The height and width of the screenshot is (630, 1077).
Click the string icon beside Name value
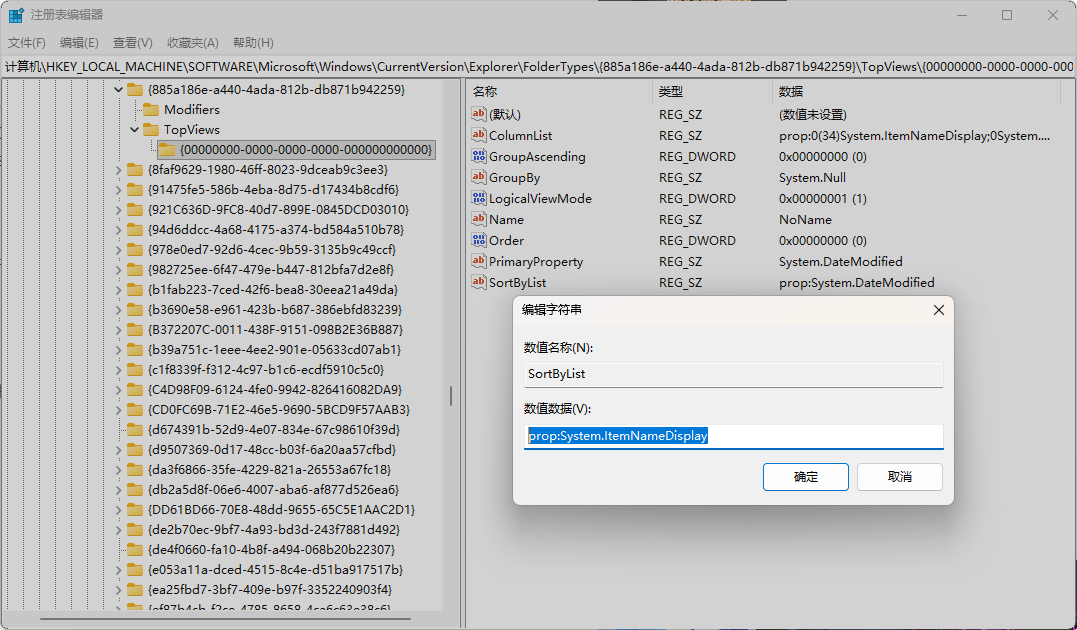(479, 219)
